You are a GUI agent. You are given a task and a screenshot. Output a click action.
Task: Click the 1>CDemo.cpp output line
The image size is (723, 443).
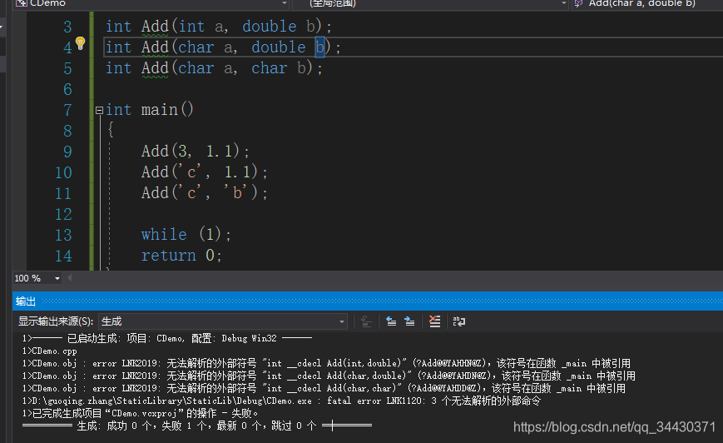pyautogui.click(x=49, y=351)
